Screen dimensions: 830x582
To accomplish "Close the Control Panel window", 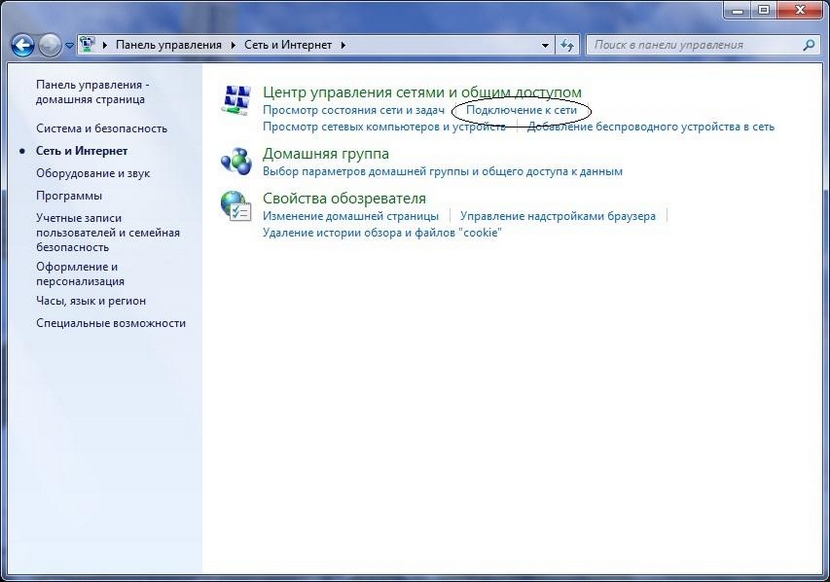I will click(x=800, y=11).
